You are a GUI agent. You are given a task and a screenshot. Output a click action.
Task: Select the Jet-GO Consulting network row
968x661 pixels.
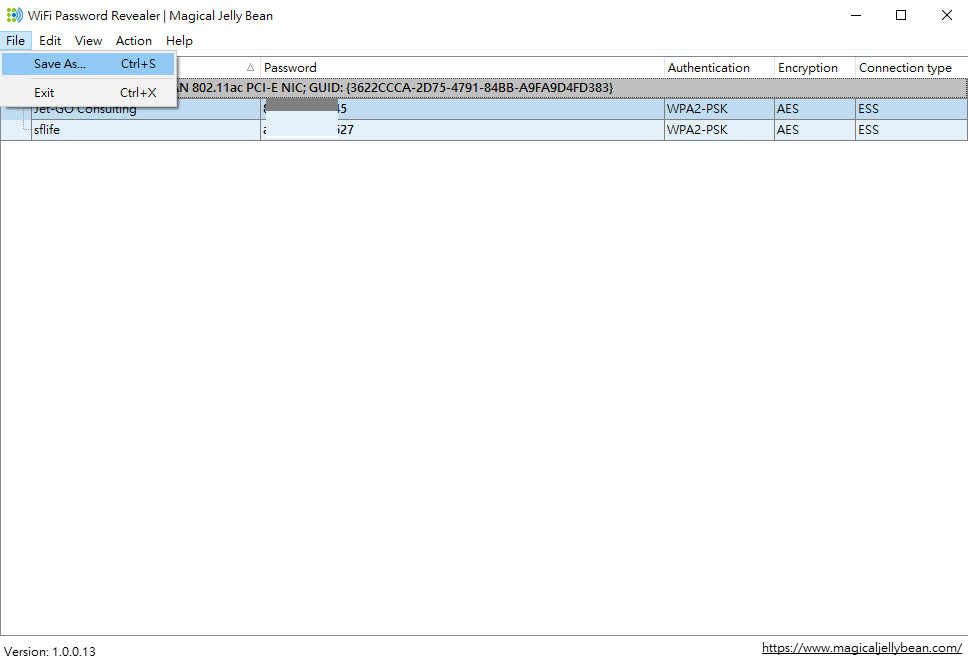(484, 109)
